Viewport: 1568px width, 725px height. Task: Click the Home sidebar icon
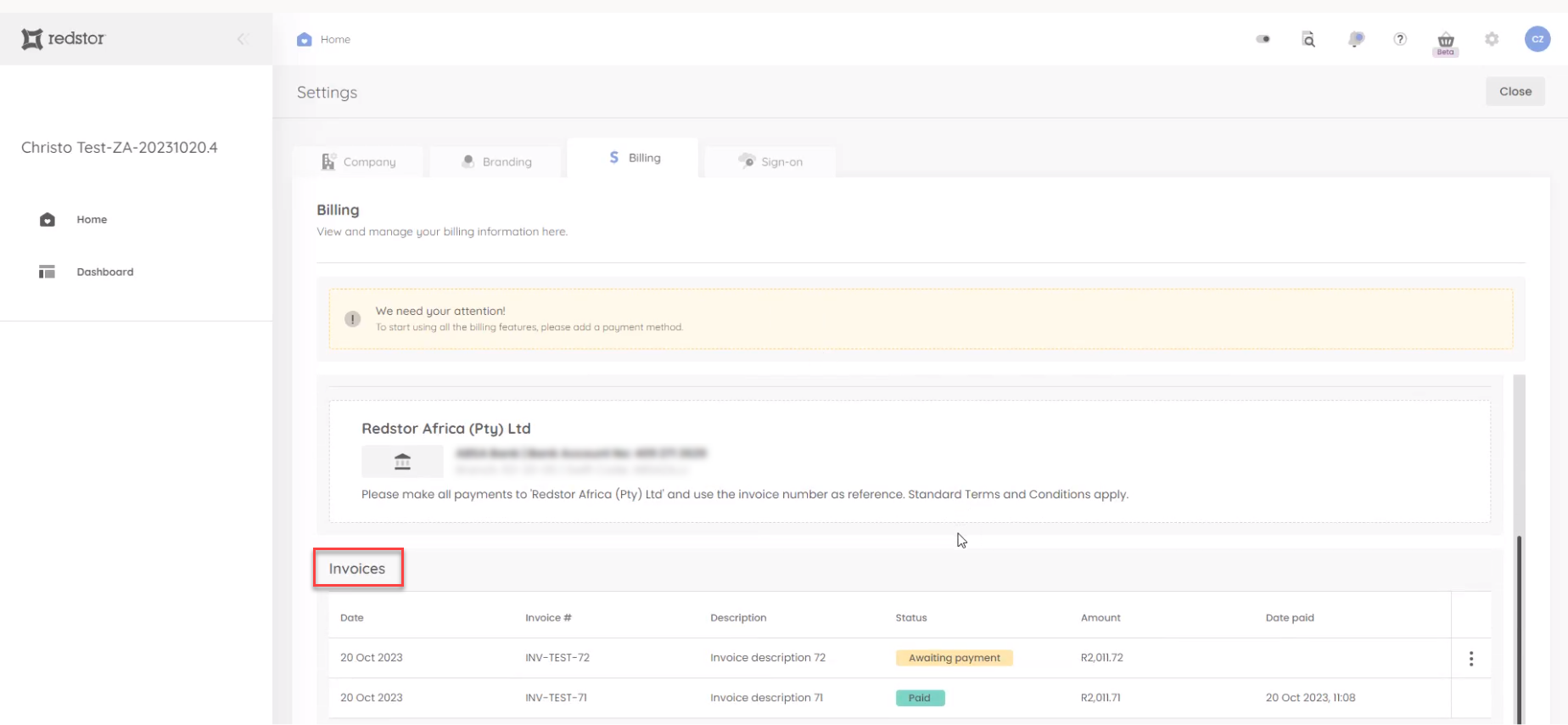pos(48,220)
